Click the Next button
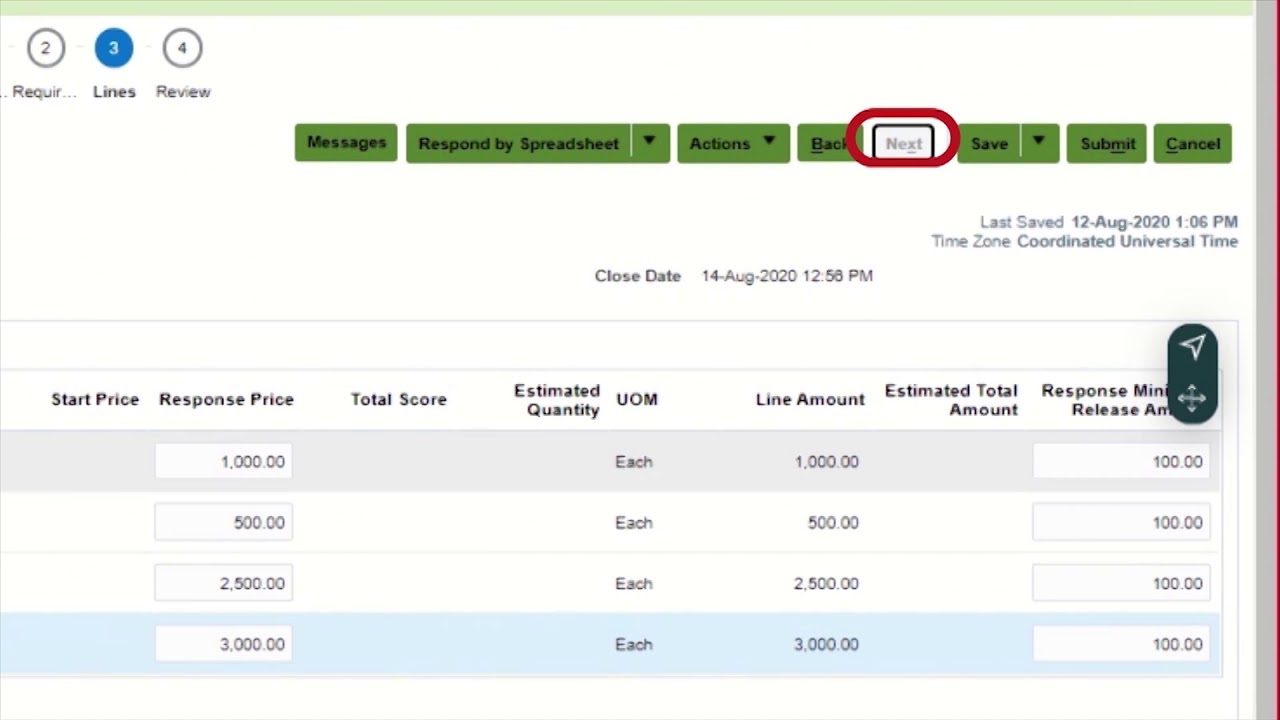Screen dimensions: 1280x720 (903, 143)
